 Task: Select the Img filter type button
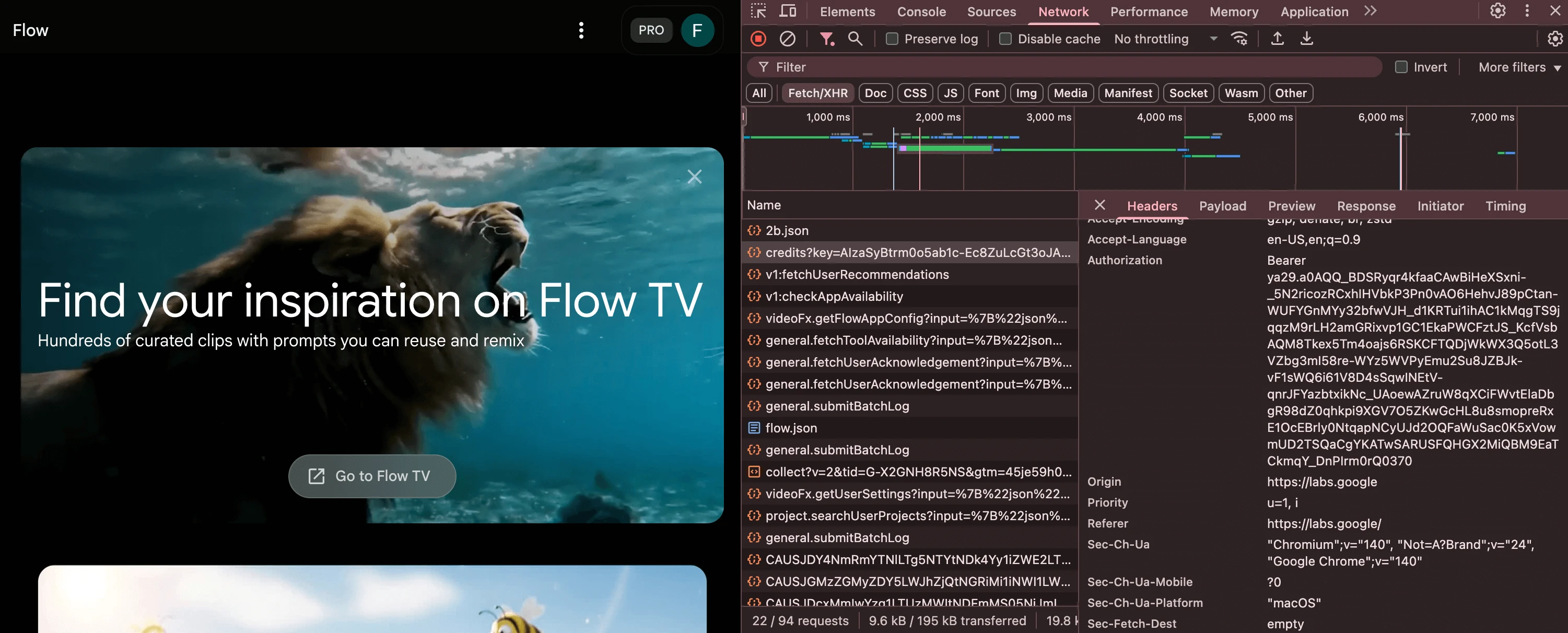point(1026,93)
